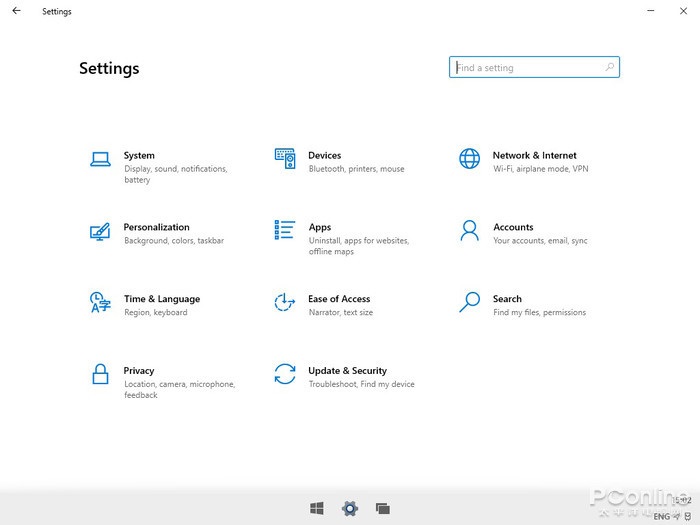The width and height of the screenshot is (700, 525).
Task: Click the Search magnifier category icon
Action: point(469,302)
